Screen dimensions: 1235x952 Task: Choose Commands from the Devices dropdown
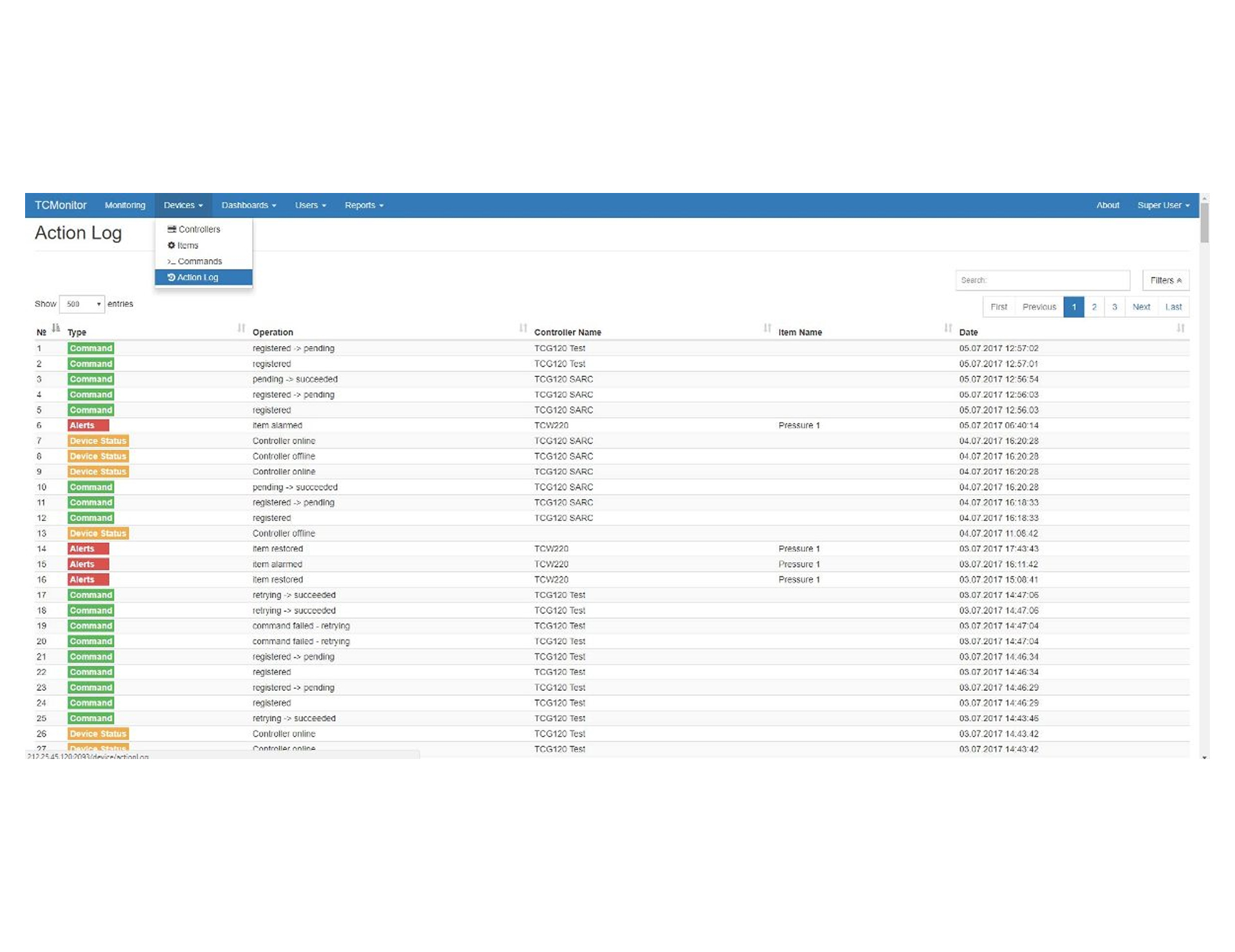pyautogui.click(x=199, y=261)
